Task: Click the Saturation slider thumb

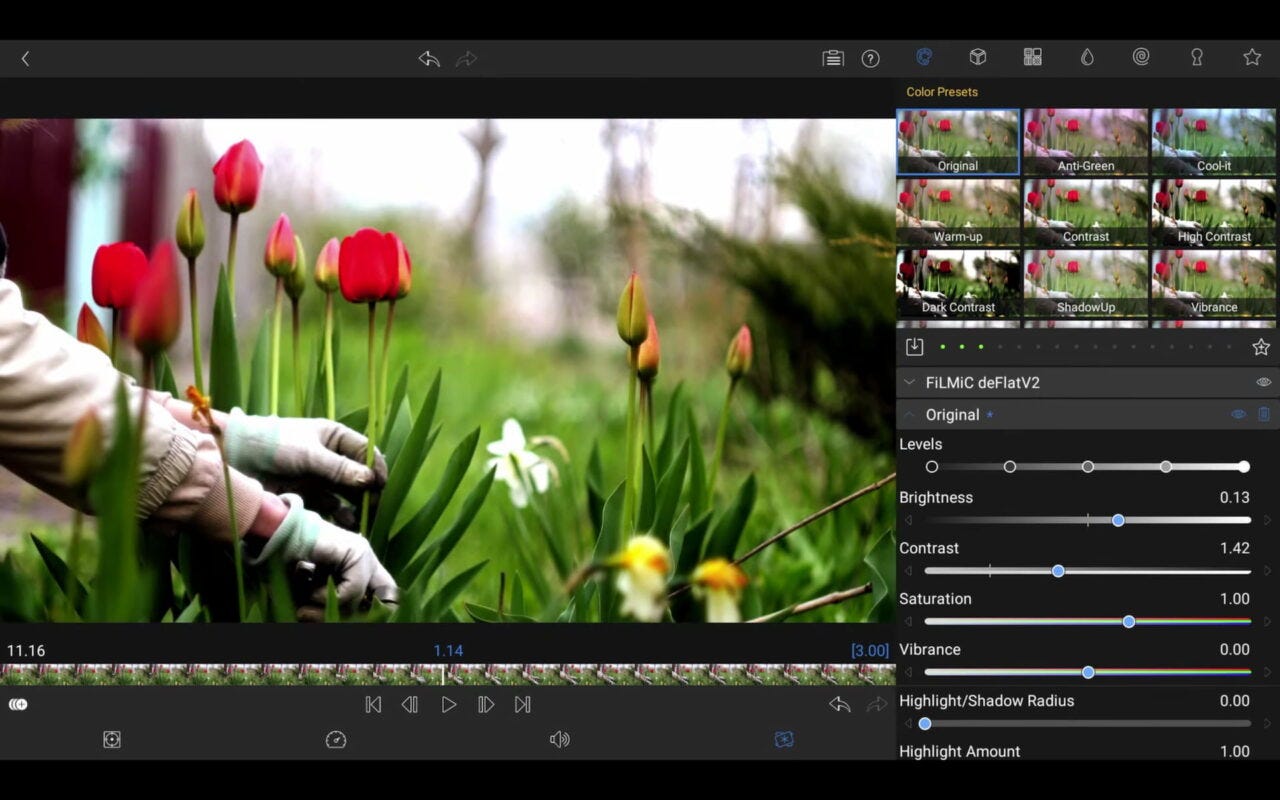Action: click(1129, 622)
